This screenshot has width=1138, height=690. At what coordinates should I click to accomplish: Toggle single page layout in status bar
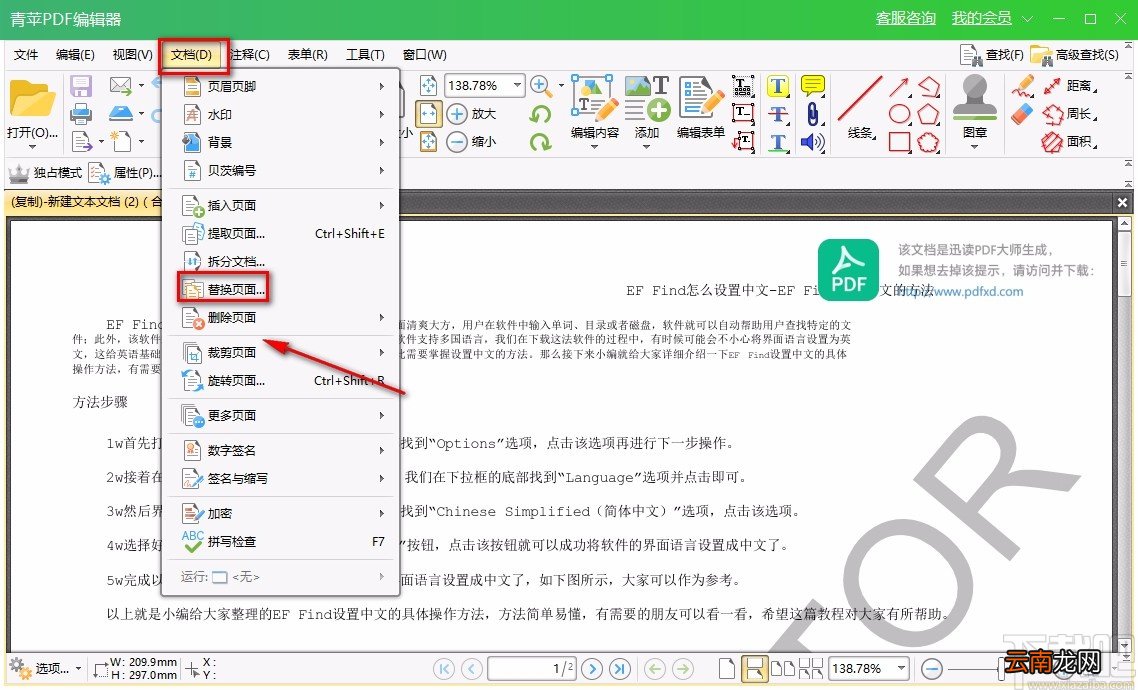[726, 668]
